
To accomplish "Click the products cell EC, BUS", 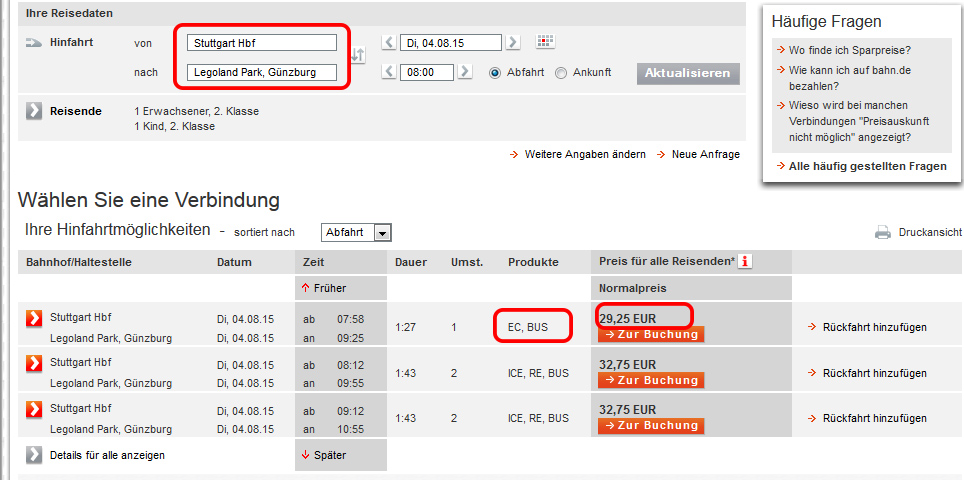I will (527, 328).
